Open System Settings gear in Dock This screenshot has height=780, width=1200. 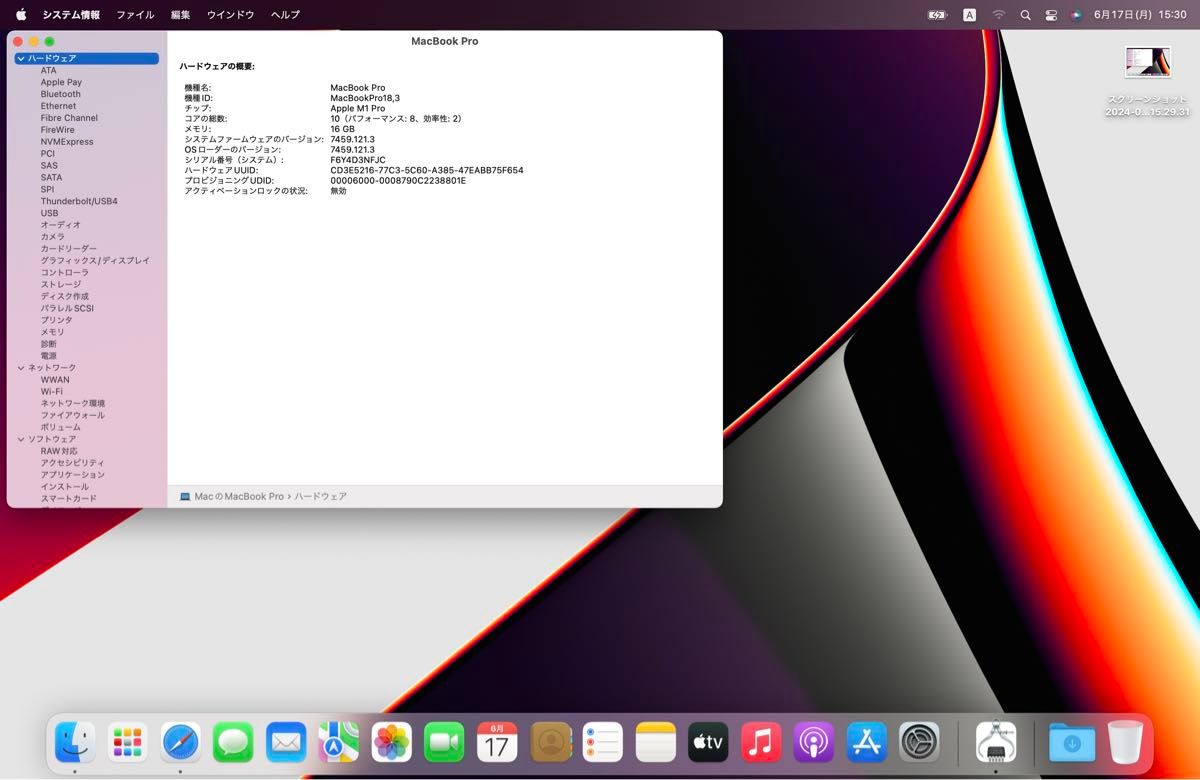pyautogui.click(x=919, y=742)
